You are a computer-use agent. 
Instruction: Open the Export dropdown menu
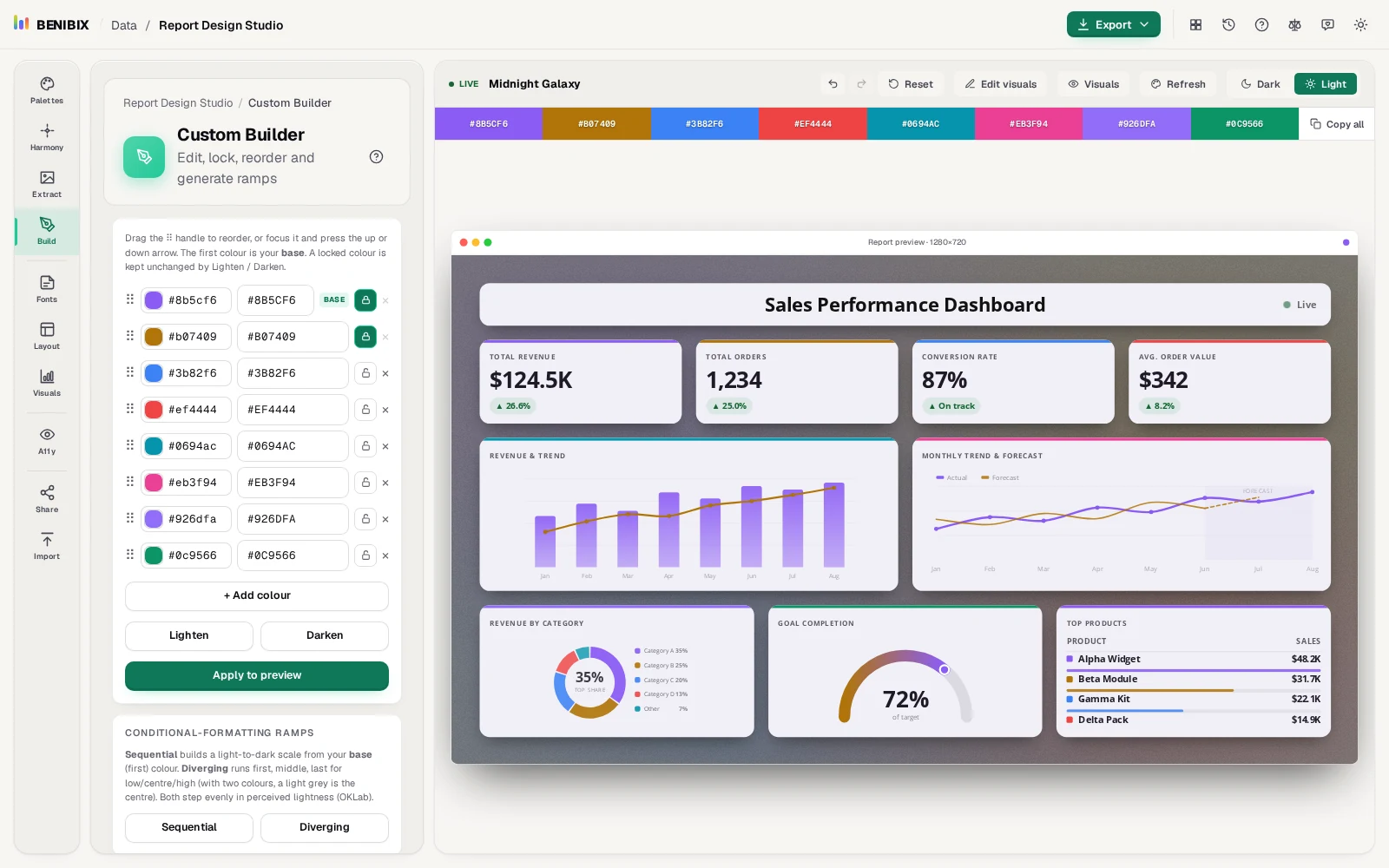click(1114, 25)
